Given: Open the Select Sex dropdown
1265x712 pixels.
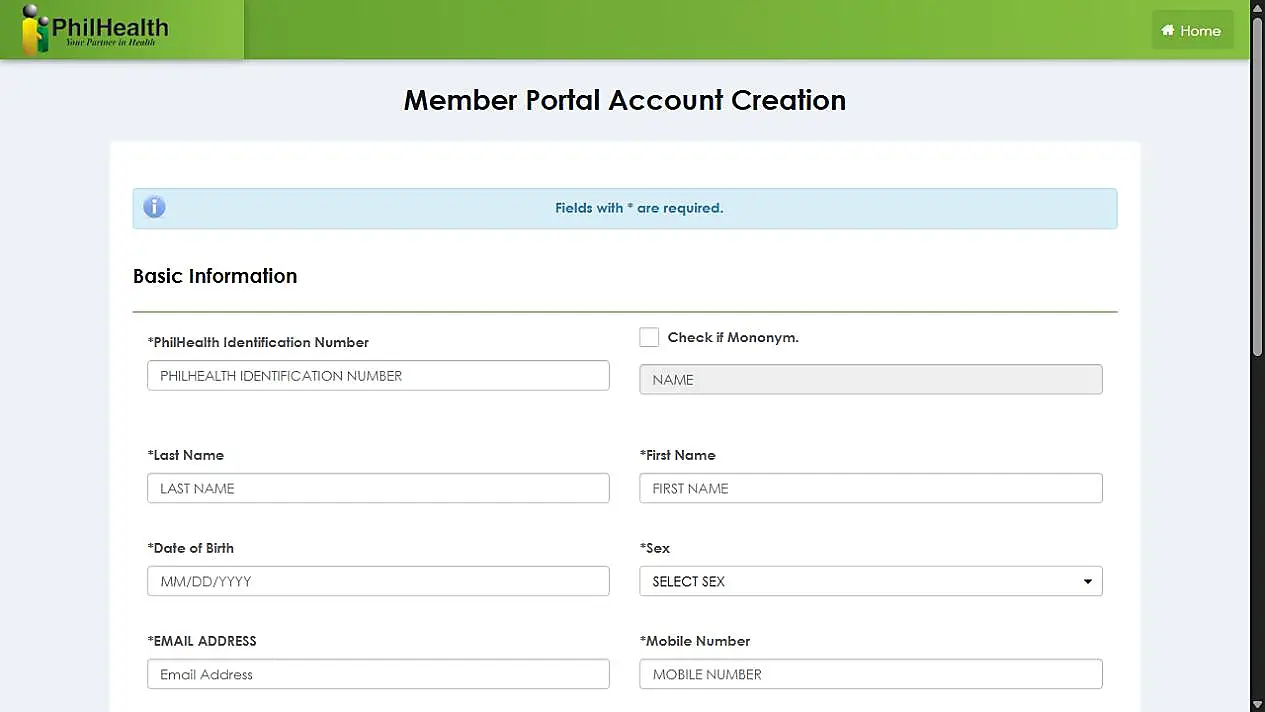Looking at the screenshot, I should (x=871, y=581).
